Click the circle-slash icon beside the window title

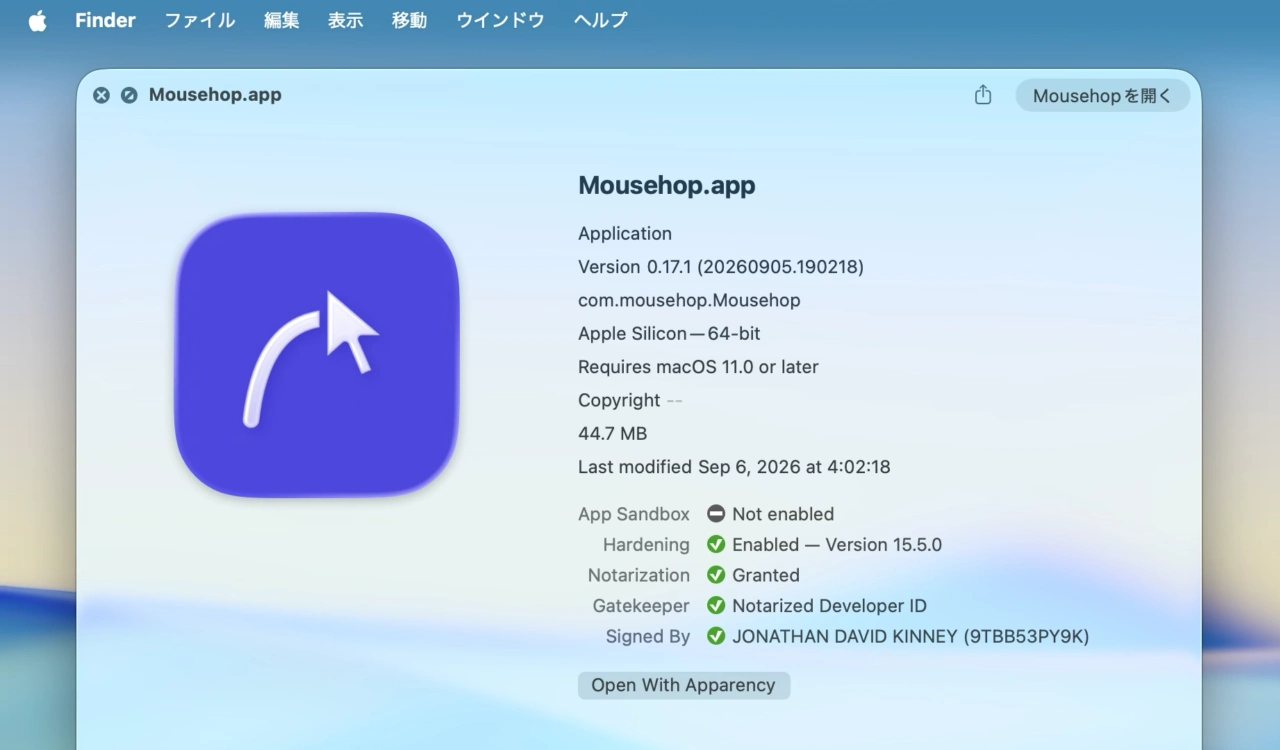[129, 95]
